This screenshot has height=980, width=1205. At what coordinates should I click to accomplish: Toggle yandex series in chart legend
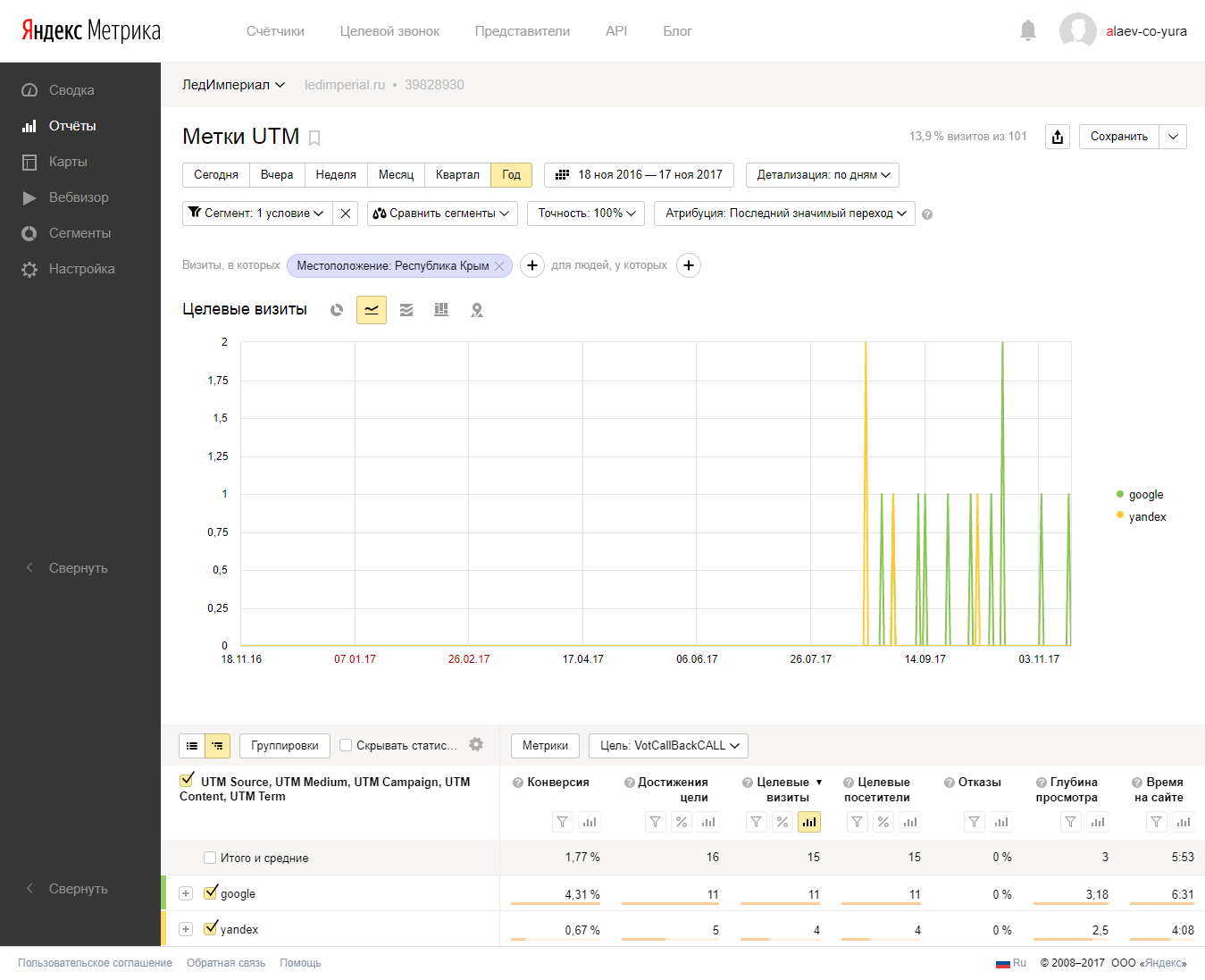coord(1142,517)
